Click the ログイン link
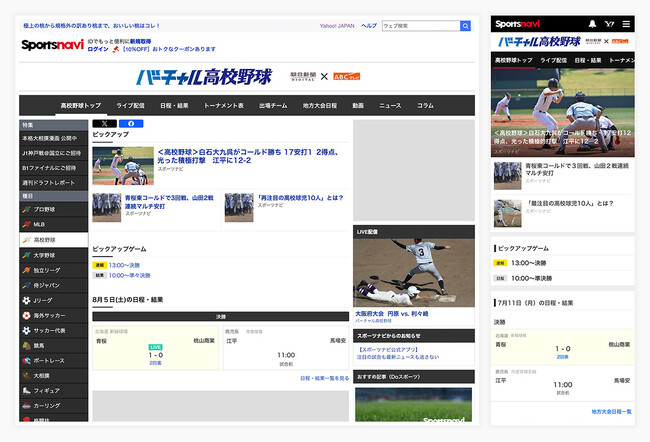The image size is (650, 442). [x=98, y=49]
